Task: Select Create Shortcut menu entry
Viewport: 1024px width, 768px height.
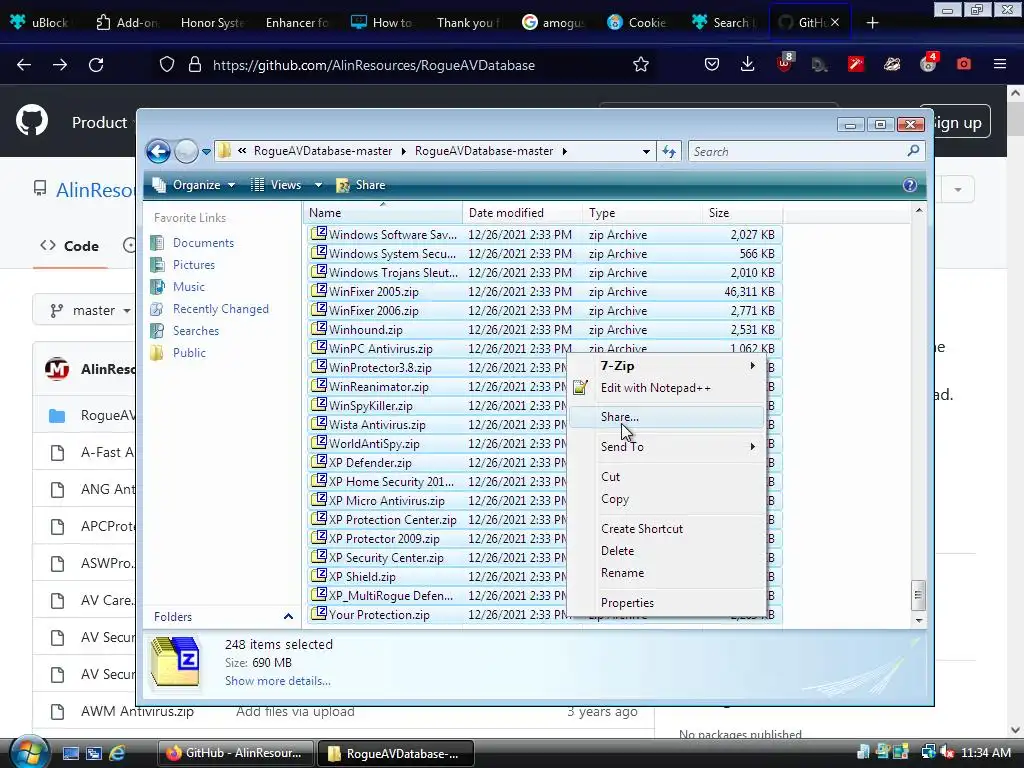Action: click(x=667, y=529)
